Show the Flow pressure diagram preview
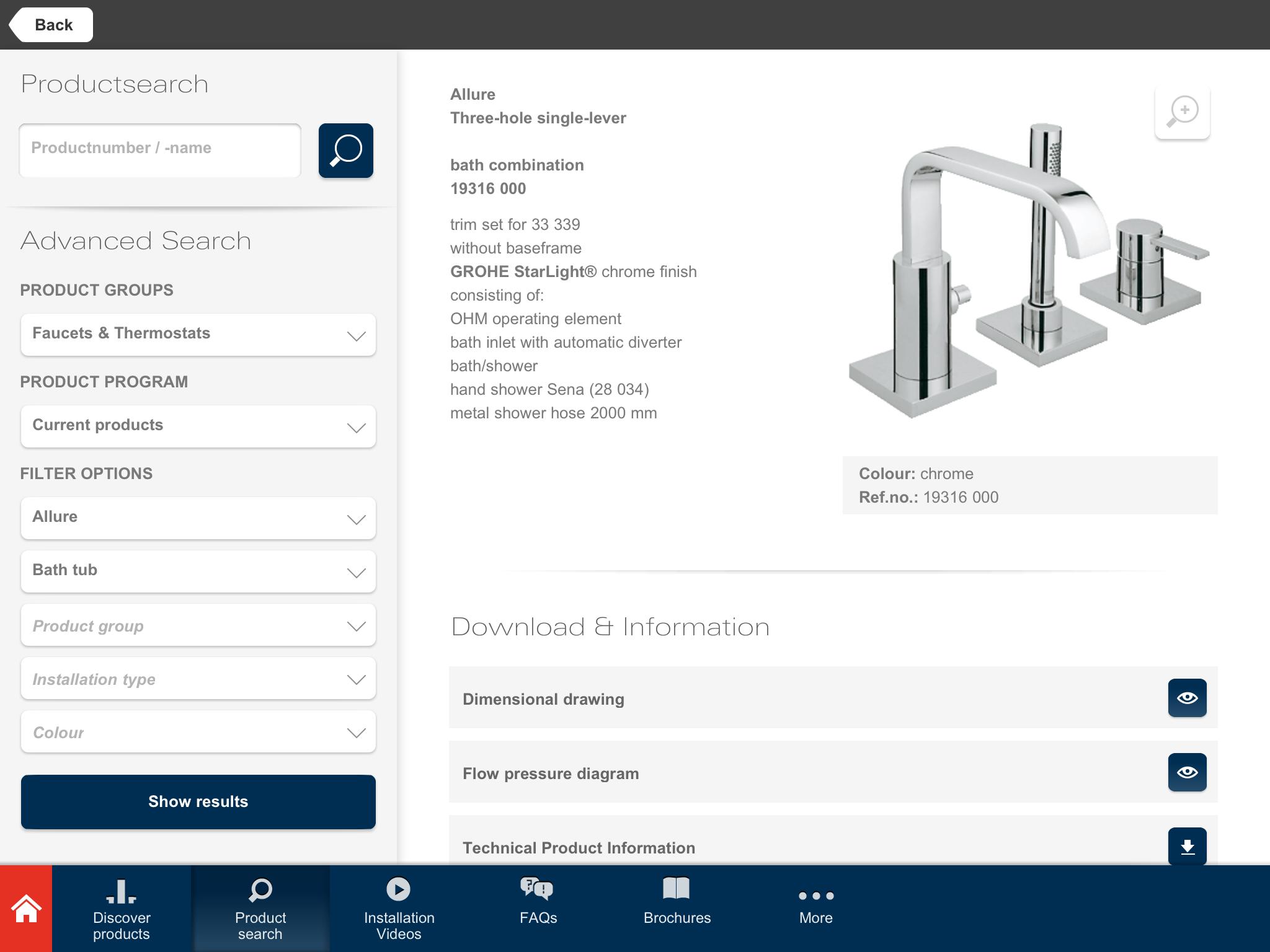 (1188, 772)
